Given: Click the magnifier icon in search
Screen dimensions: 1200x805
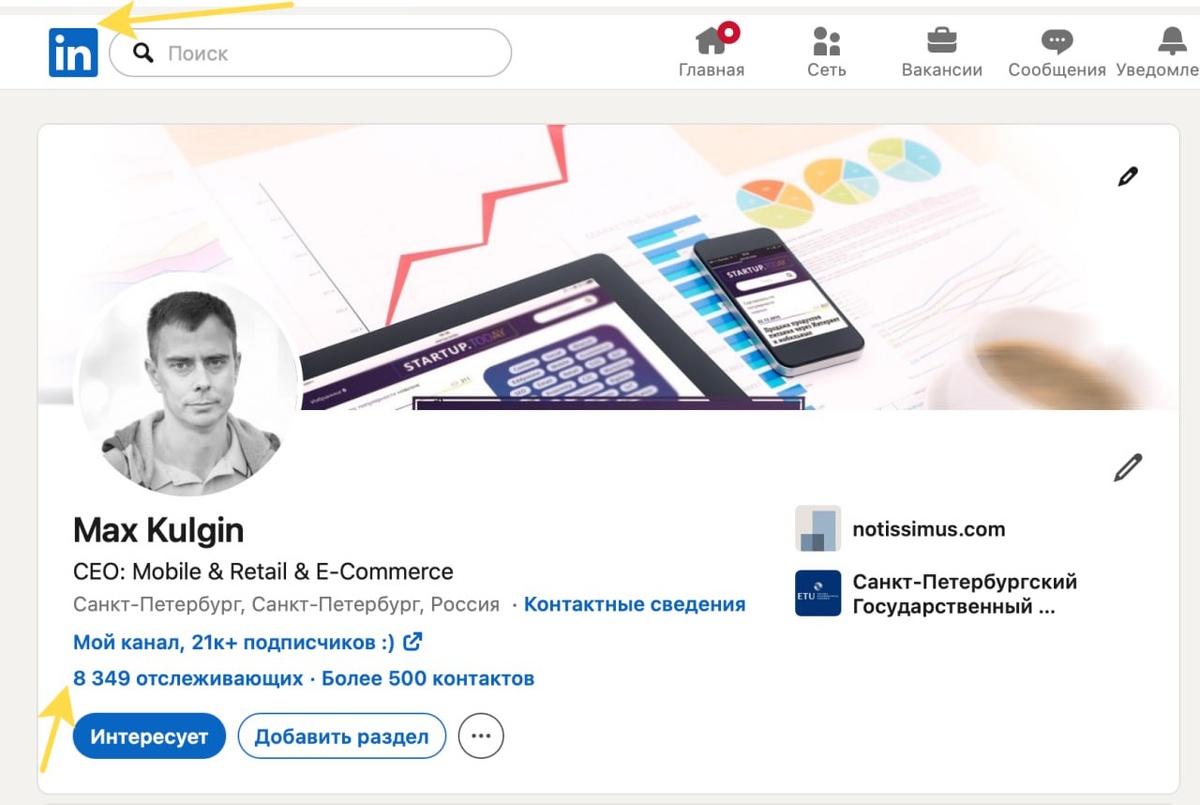Looking at the screenshot, I should (143, 53).
